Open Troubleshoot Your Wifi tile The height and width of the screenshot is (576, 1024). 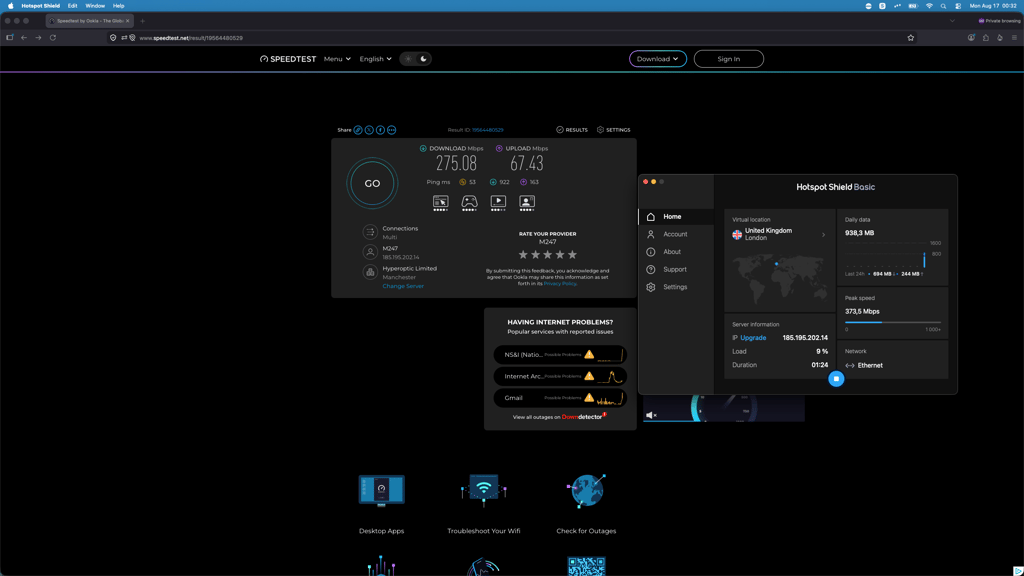click(x=483, y=504)
